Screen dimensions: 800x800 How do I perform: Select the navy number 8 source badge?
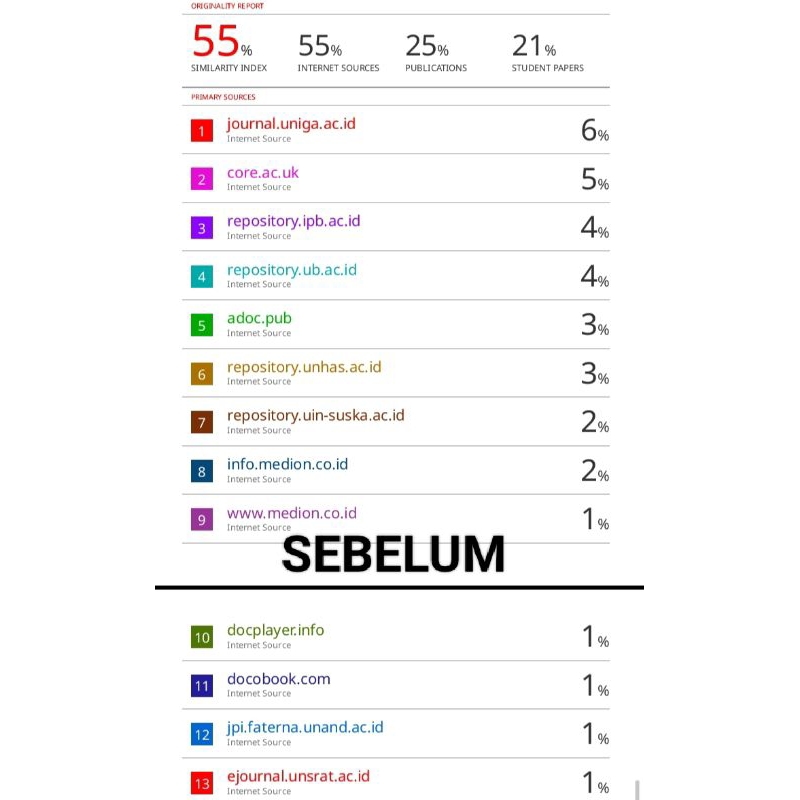[x=202, y=471]
